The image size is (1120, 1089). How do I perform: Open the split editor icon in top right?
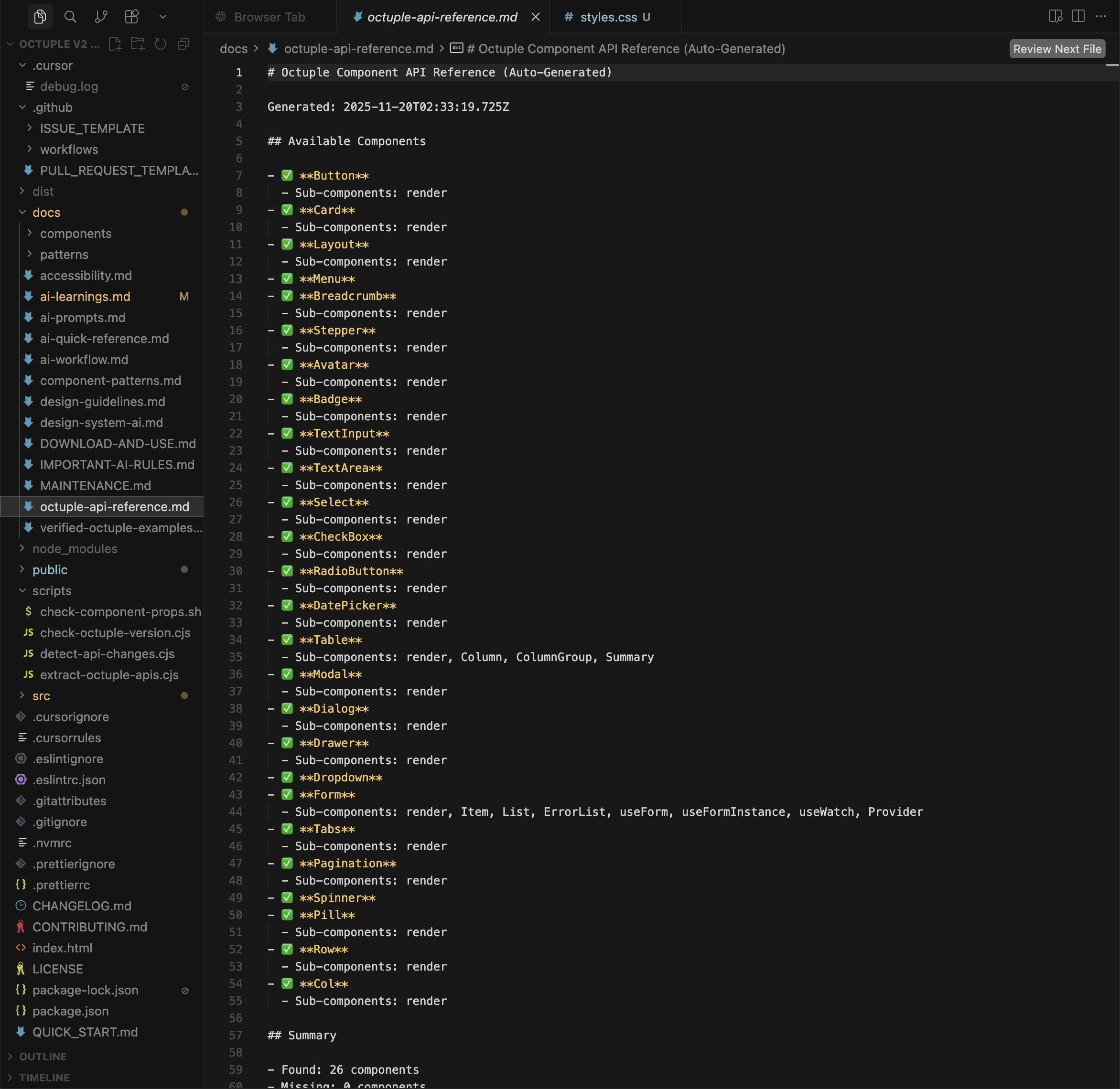point(1078,17)
